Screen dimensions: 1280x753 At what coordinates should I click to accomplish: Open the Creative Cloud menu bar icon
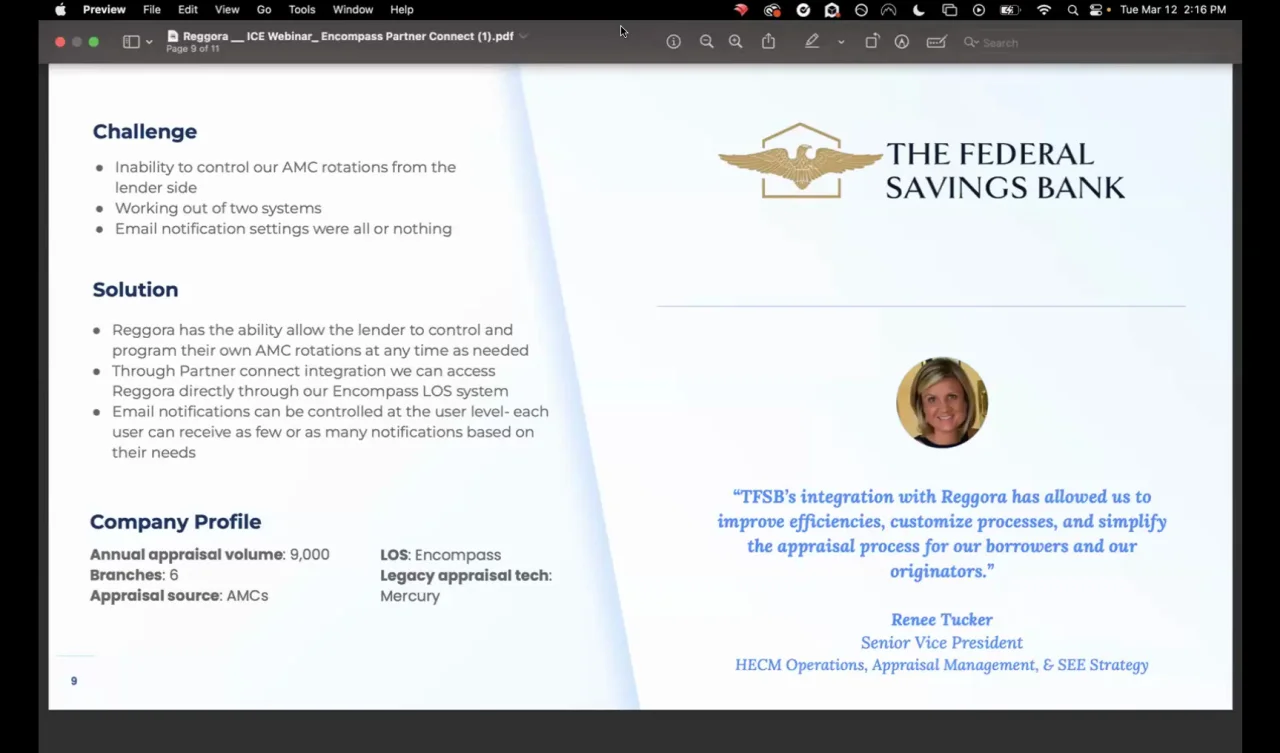point(772,10)
